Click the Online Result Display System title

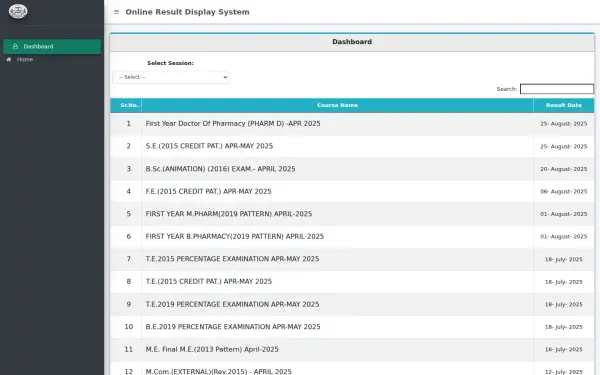tap(187, 12)
